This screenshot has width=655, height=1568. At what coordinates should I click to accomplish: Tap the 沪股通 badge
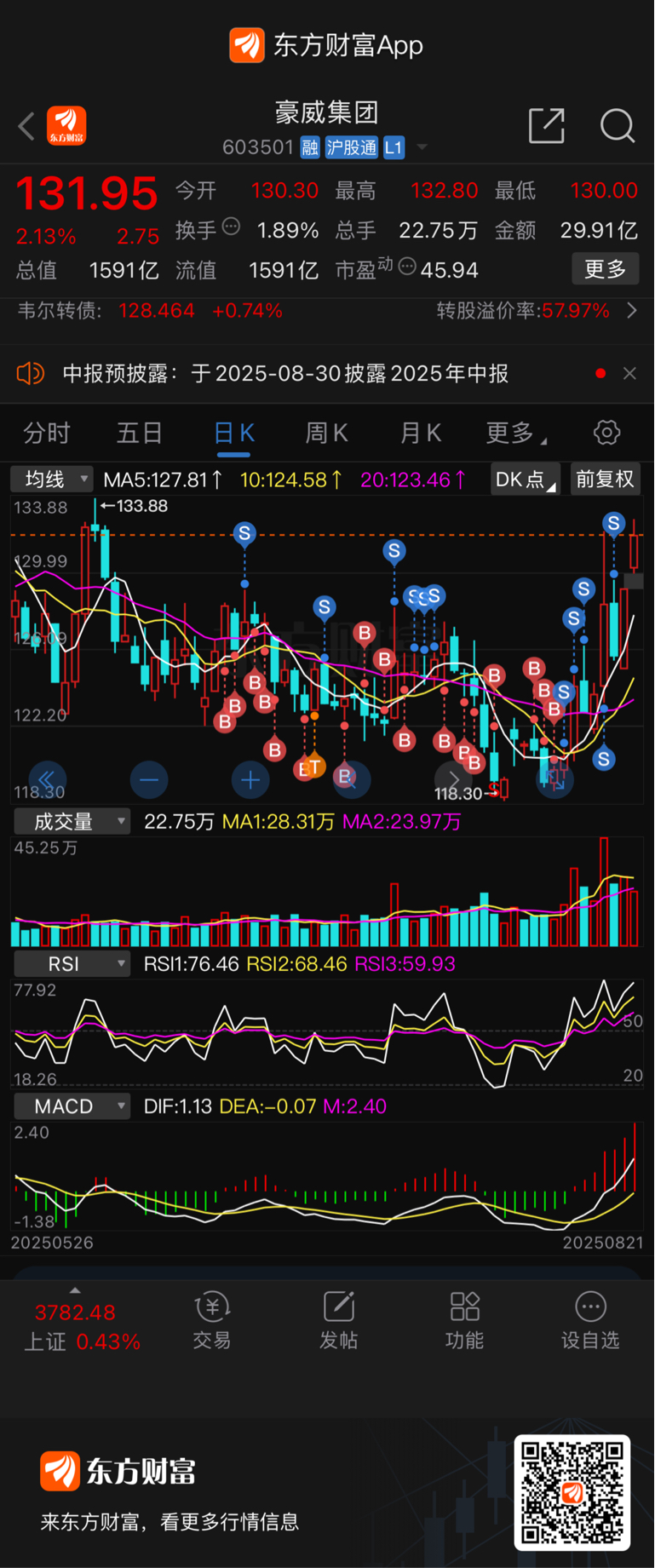[x=351, y=147]
